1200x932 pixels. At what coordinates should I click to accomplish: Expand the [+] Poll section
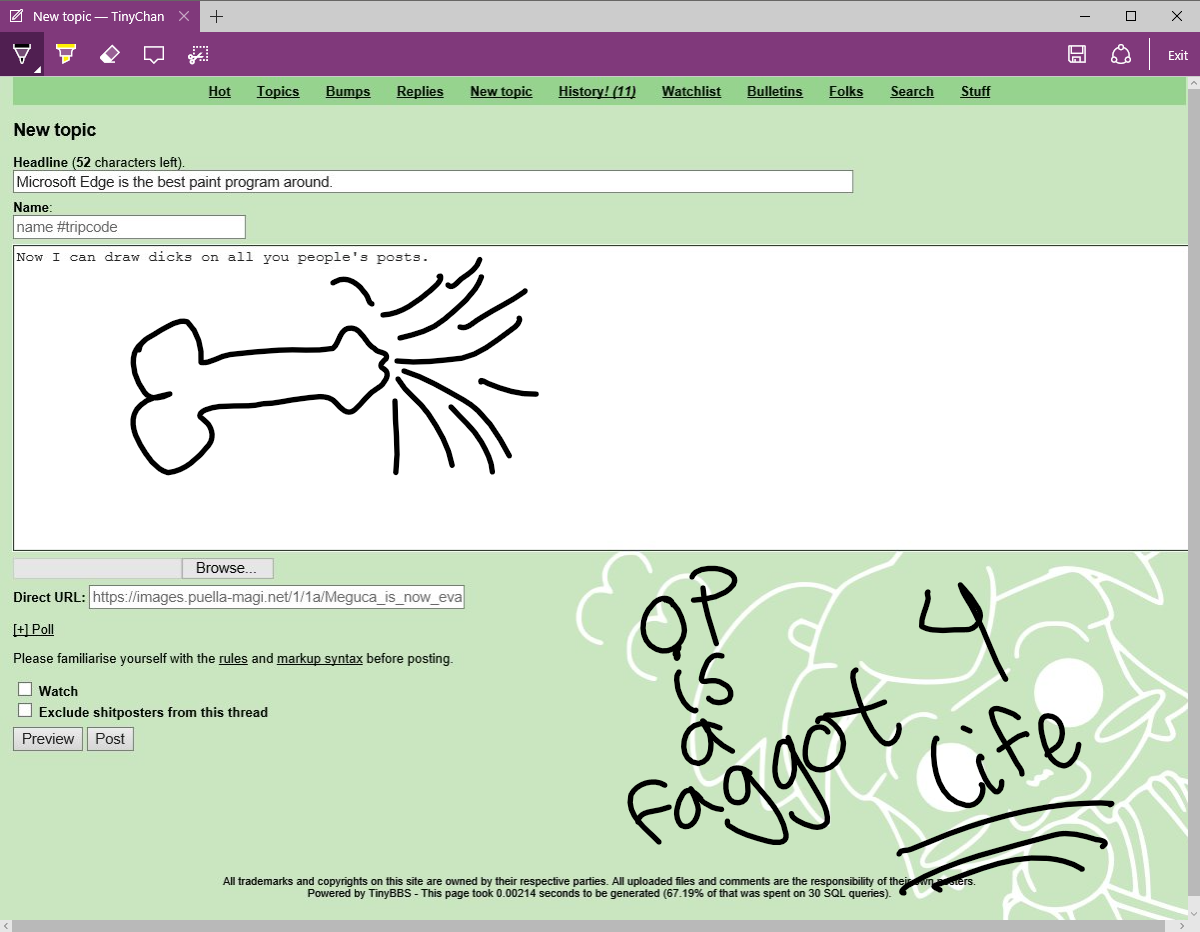pyautogui.click(x=33, y=629)
